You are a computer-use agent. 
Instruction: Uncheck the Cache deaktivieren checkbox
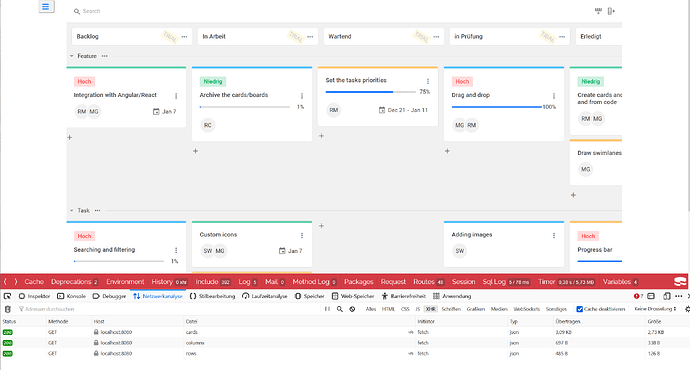580,309
